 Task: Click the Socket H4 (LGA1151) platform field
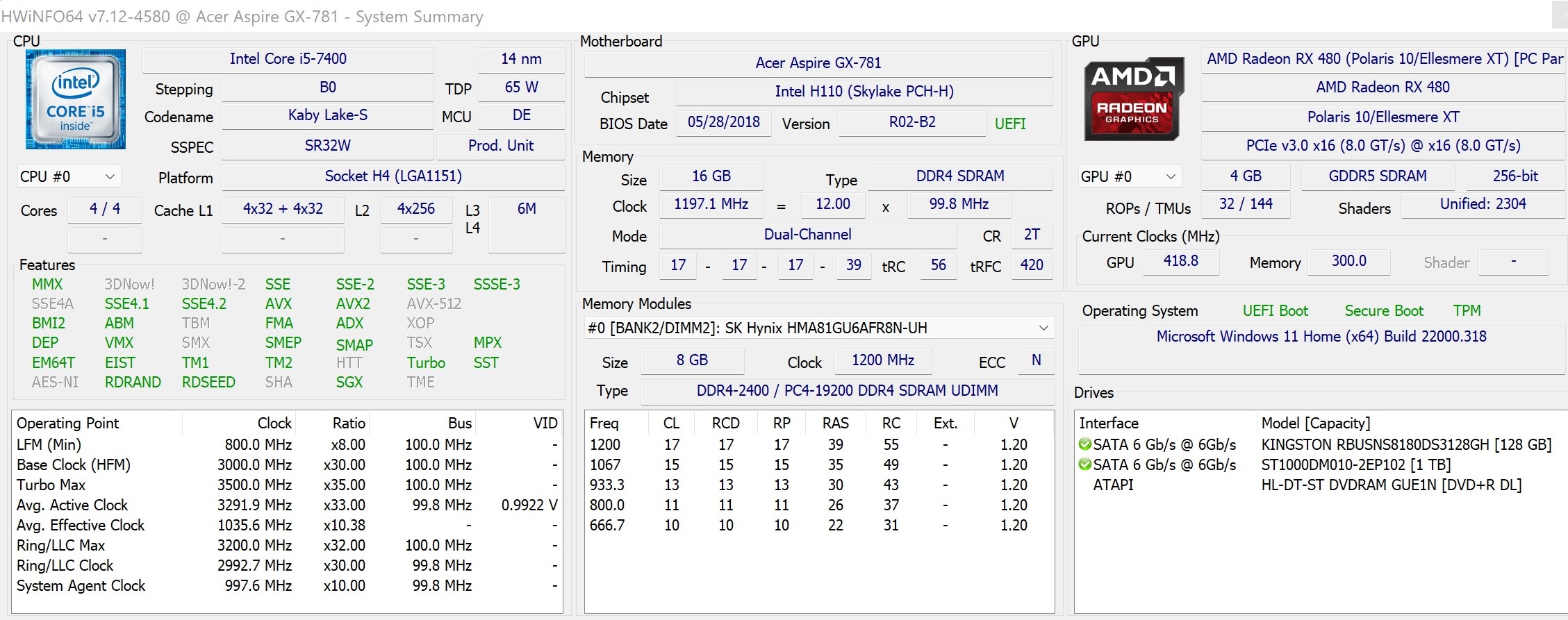tap(393, 176)
